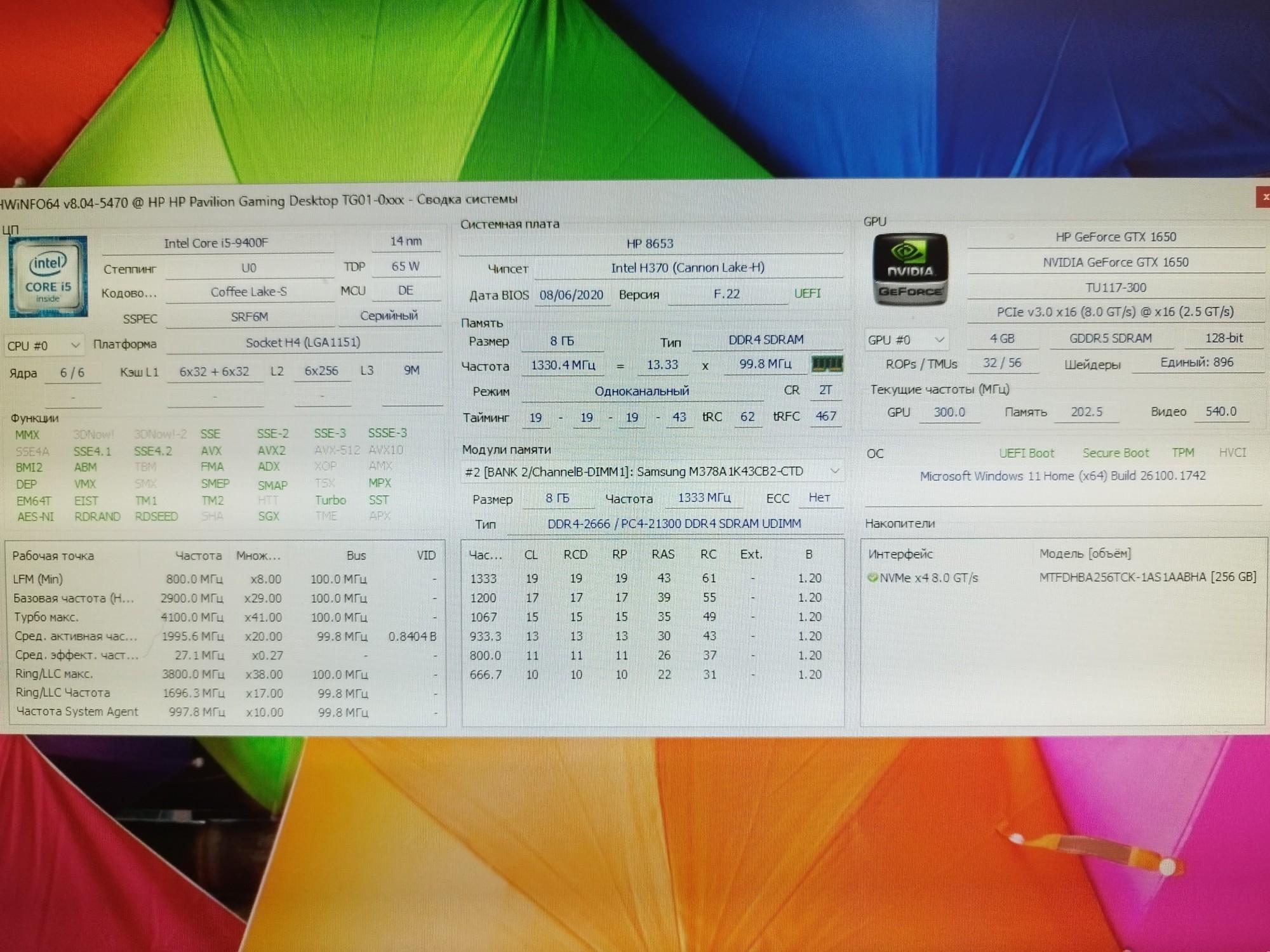
Task: Click the DDR4-2666 / PC4-21300 module type
Action: 674,524
